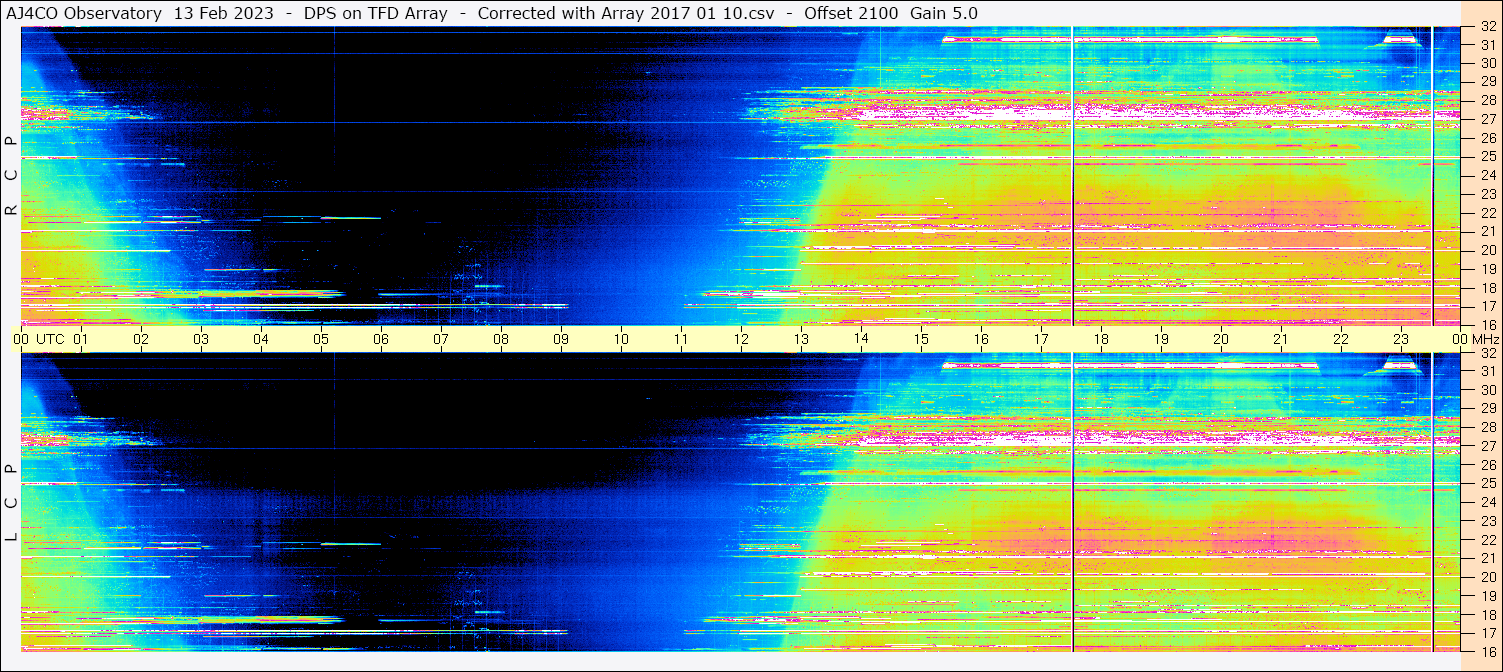Click the 20 MHz label in upper RCP panel
The image size is (1503, 672).
(1487, 250)
